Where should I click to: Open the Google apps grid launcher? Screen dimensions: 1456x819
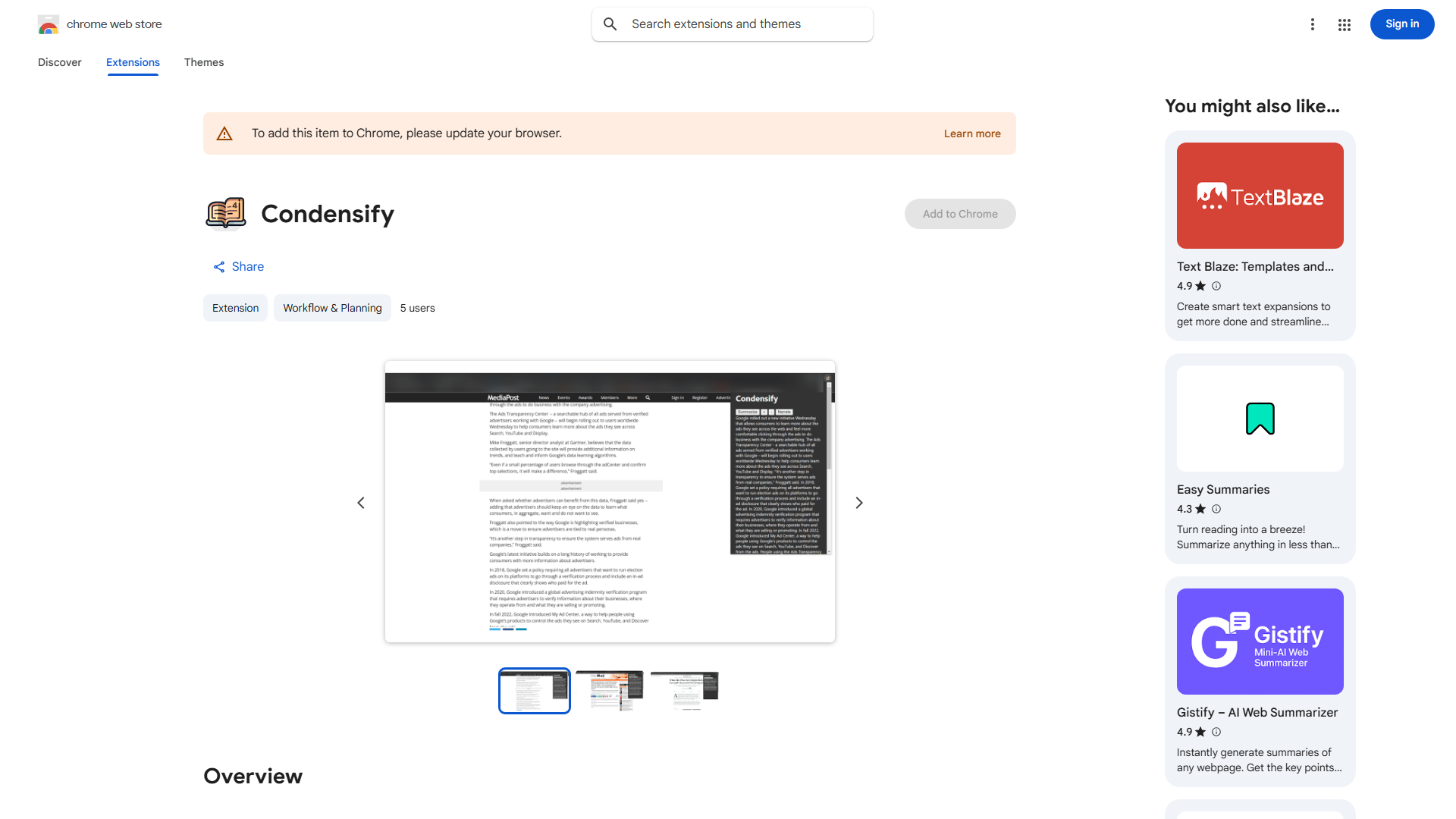coord(1344,24)
